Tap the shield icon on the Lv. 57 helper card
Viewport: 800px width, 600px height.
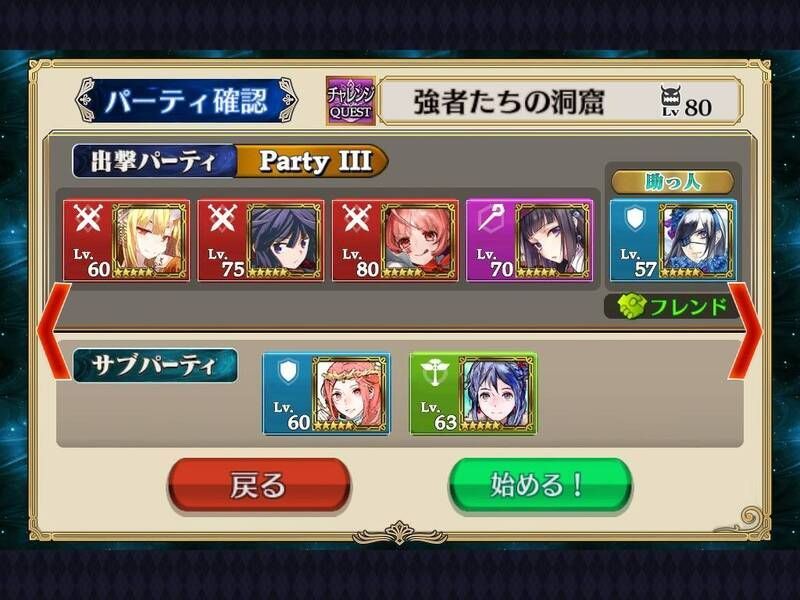634,218
